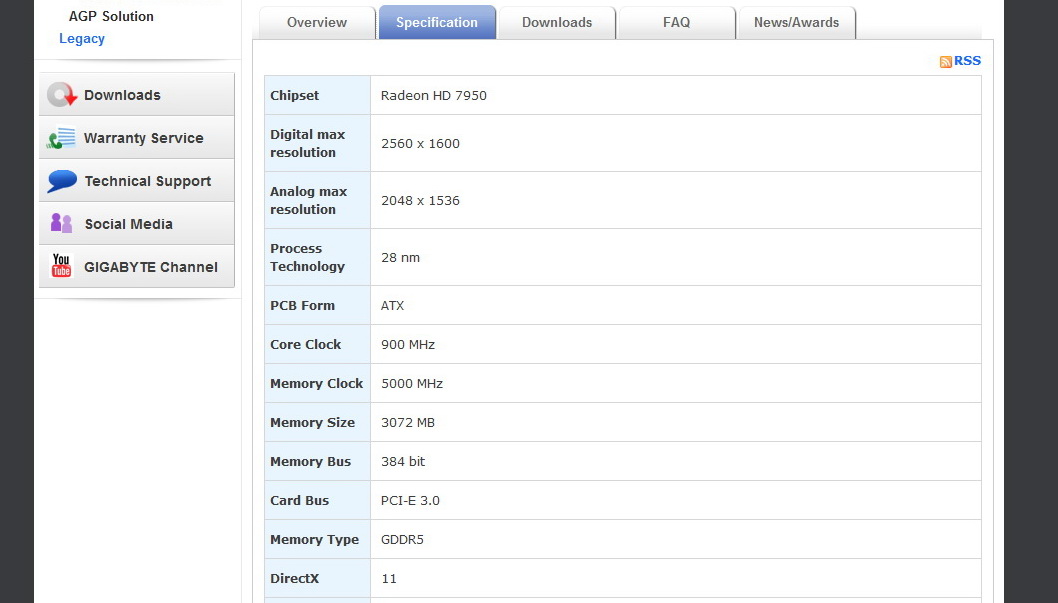Click the orange RSS feed icon
The width and height of the screenshot is (1058, 603).
[945, 61]
